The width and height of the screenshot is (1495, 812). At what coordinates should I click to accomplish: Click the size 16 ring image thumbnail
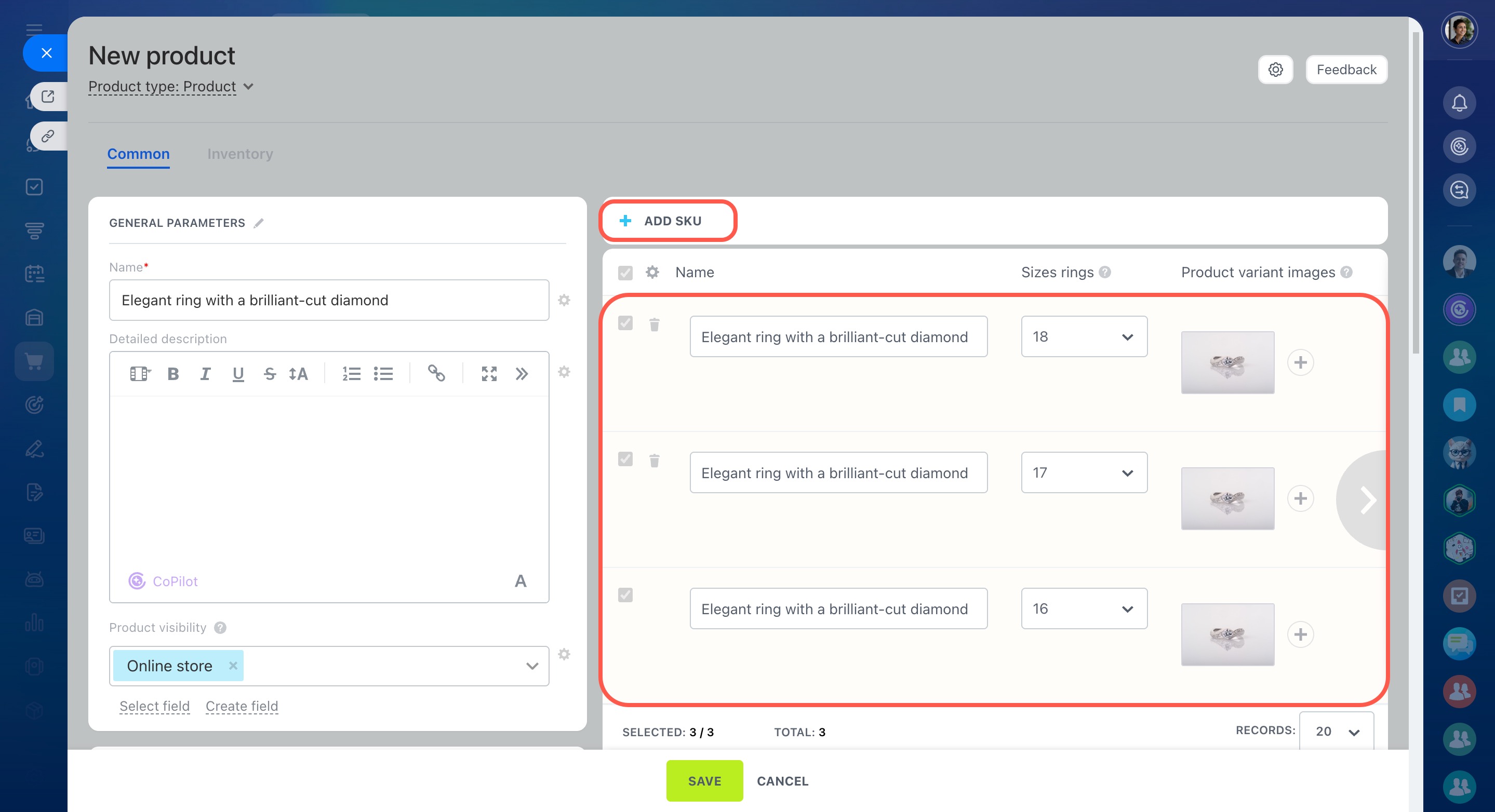point(1227,634)
